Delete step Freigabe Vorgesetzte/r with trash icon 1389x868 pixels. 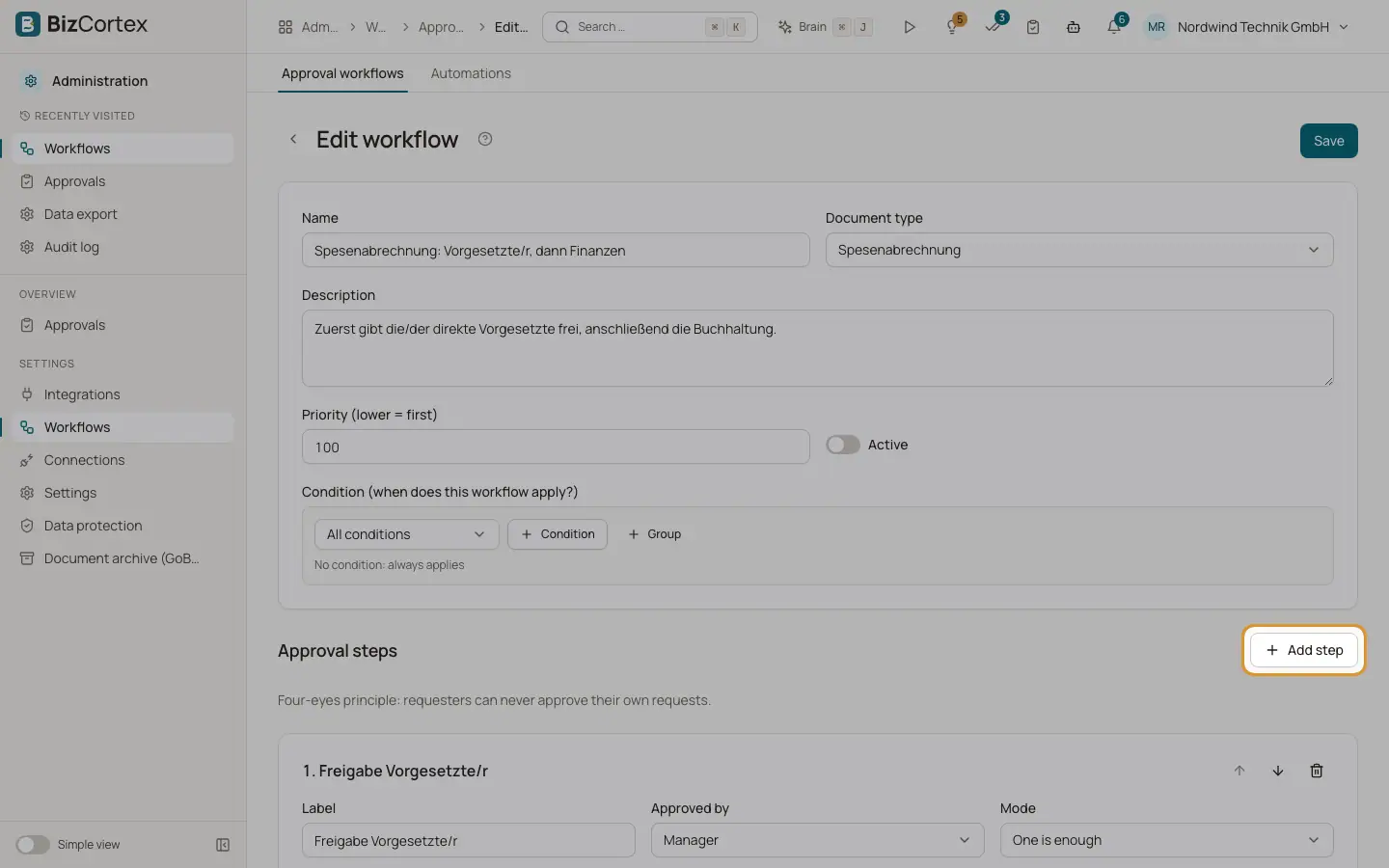[x=1317, y=771]
